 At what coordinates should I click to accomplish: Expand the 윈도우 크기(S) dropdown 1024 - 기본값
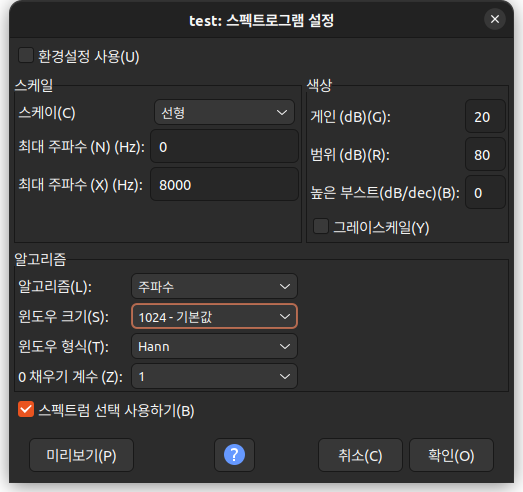214,316
